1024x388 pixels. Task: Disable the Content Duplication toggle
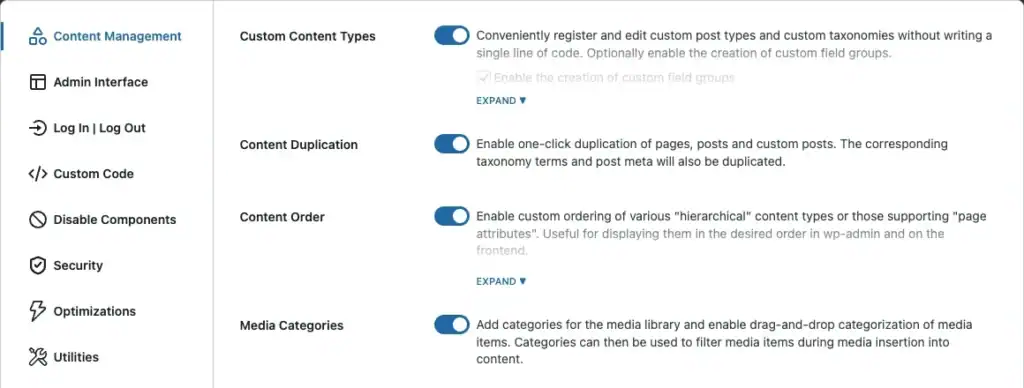pyautogui.click(x=452, y=144)
